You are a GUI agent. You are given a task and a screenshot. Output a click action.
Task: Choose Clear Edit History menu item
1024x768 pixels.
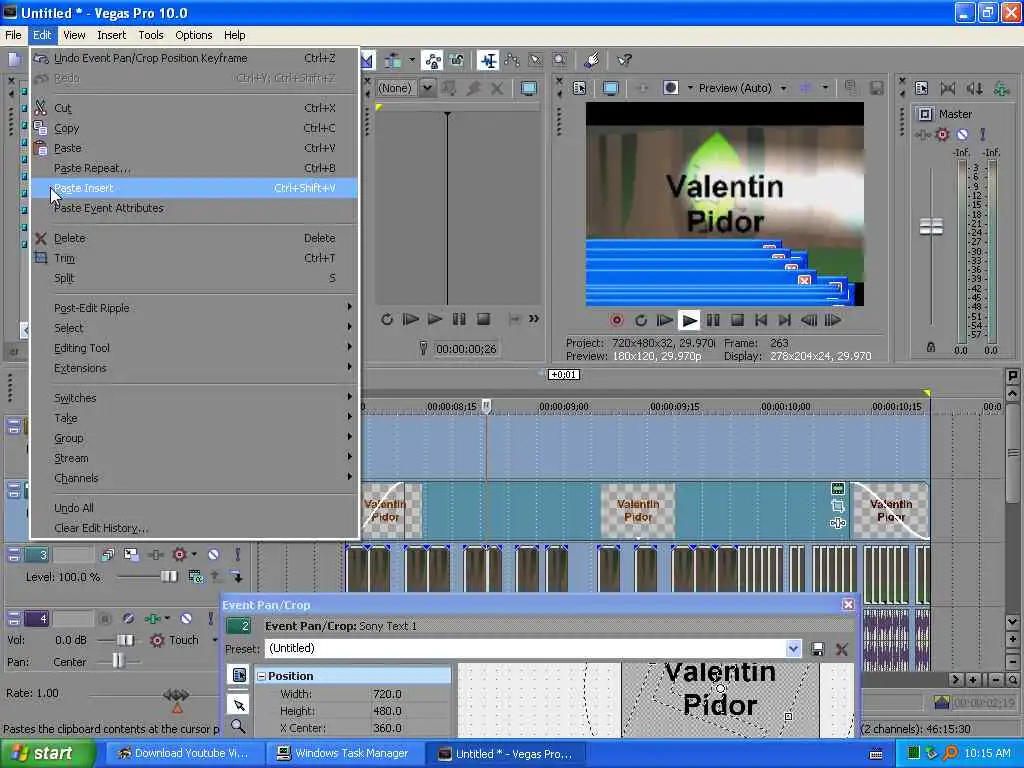[x=194, y=528]
